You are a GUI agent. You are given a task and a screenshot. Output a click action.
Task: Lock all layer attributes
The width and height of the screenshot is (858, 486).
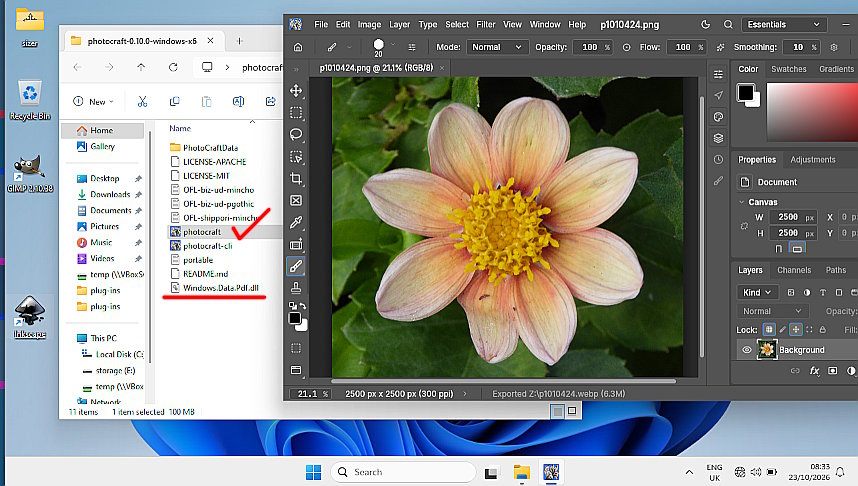point(822,329)
